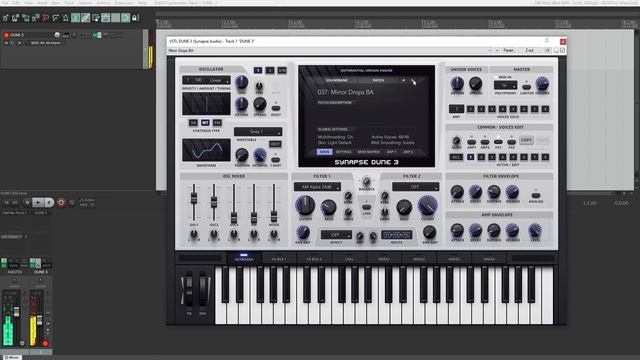Click the Amp Envelope Level knob
This screenshot has width=640, height=360.
click(535, 230)
